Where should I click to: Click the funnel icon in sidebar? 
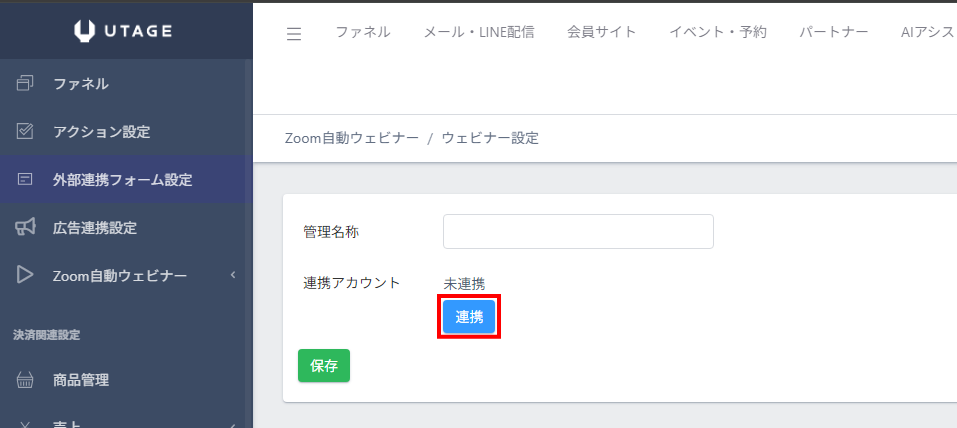[x=26, y=84]
